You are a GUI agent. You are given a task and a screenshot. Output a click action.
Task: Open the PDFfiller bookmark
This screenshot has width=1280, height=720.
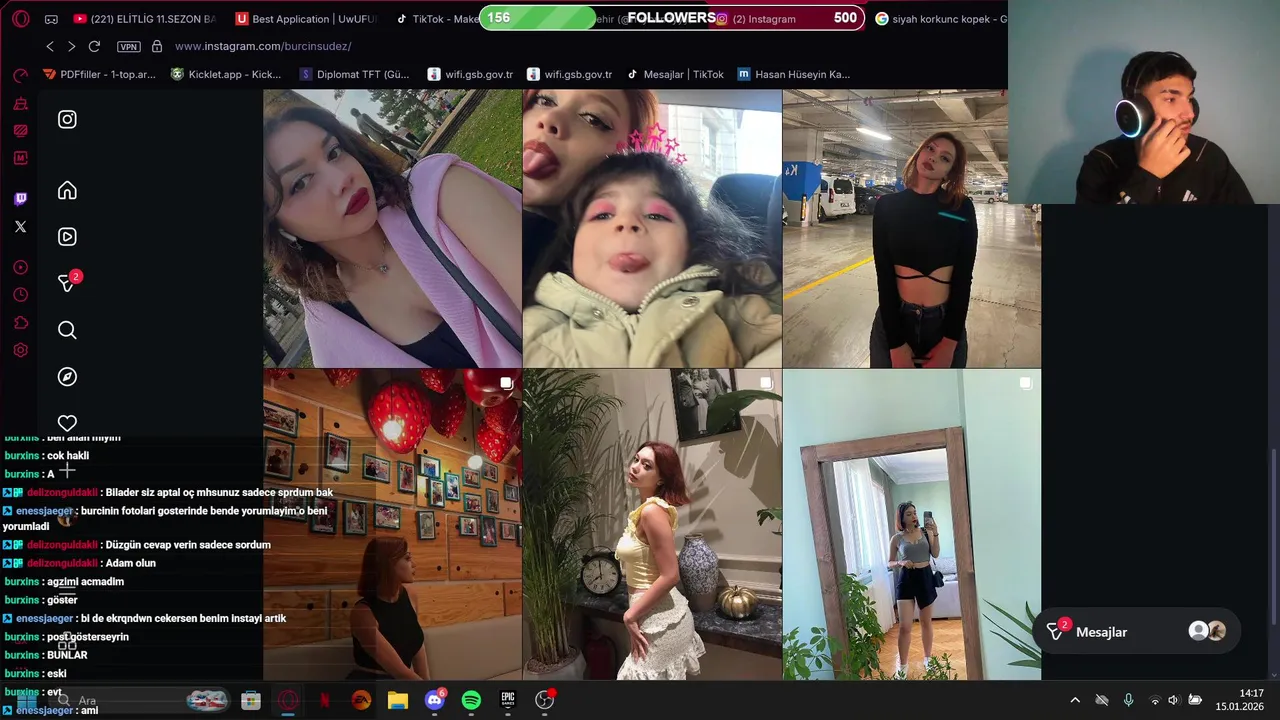[99, 74]
